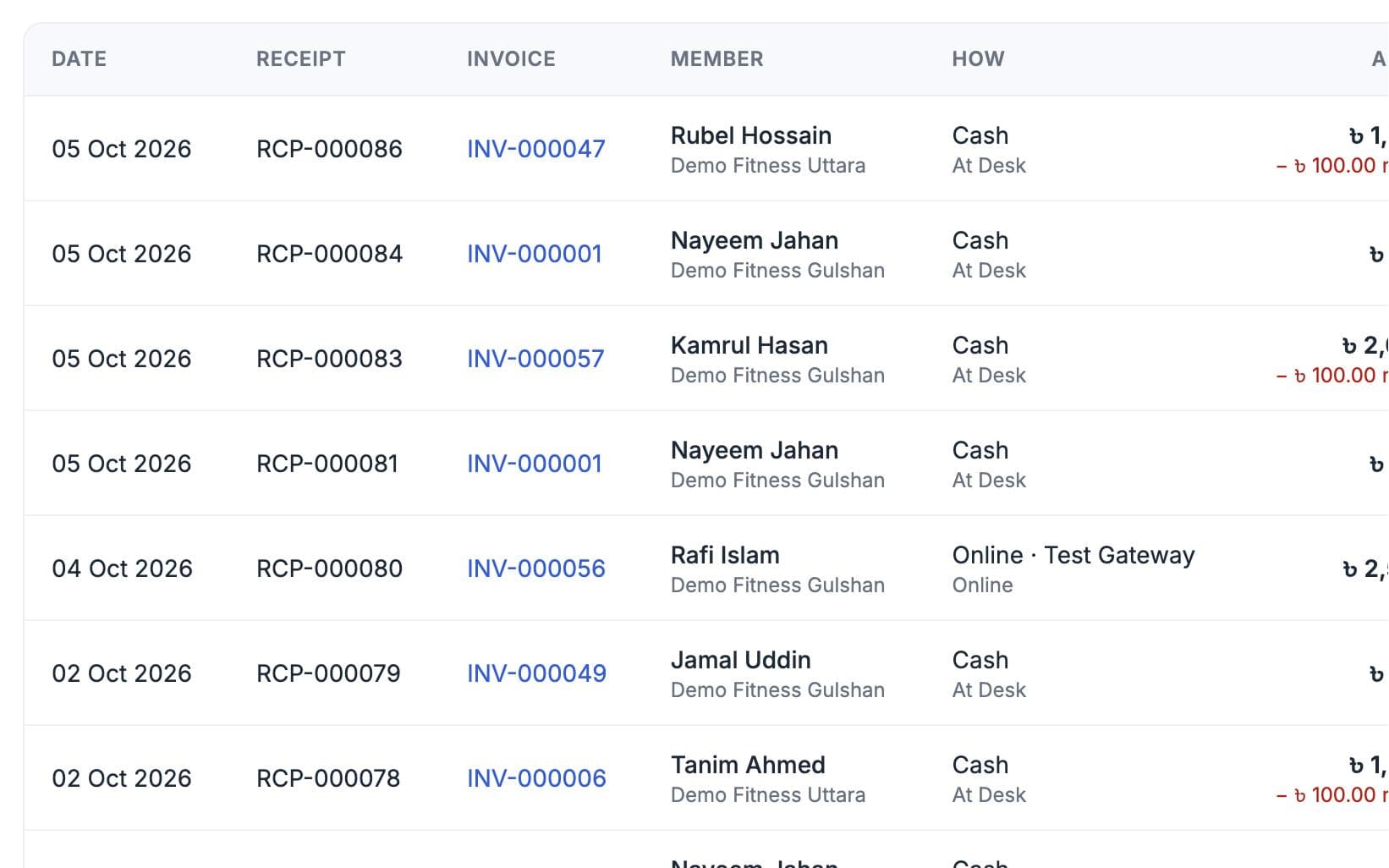Click the 04 Oct 2026 date cell
This screenshot has height=868, width=1389.
[122, 569]
